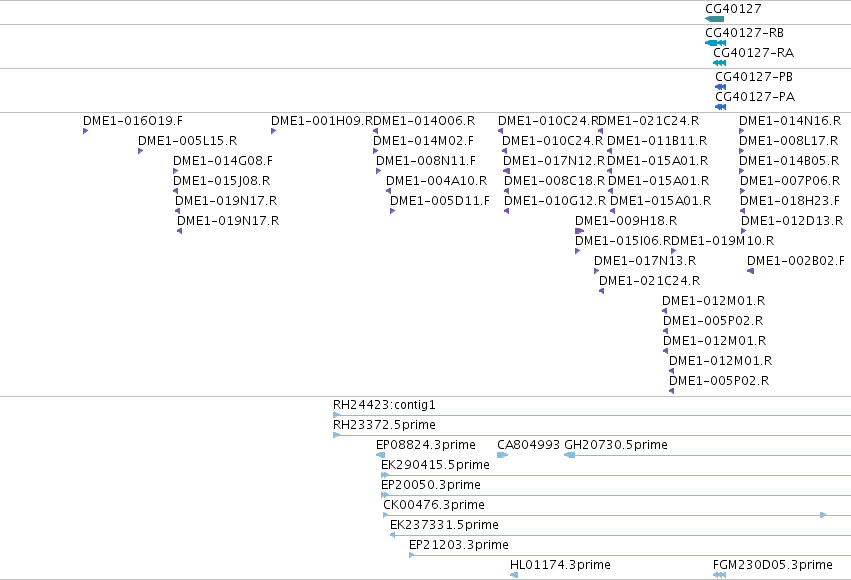Image resolution: width=851 pixels, height=580 pixels.
Task: Click the blue arrow under EP08824.3prime
Action: (x=380, y=455)
